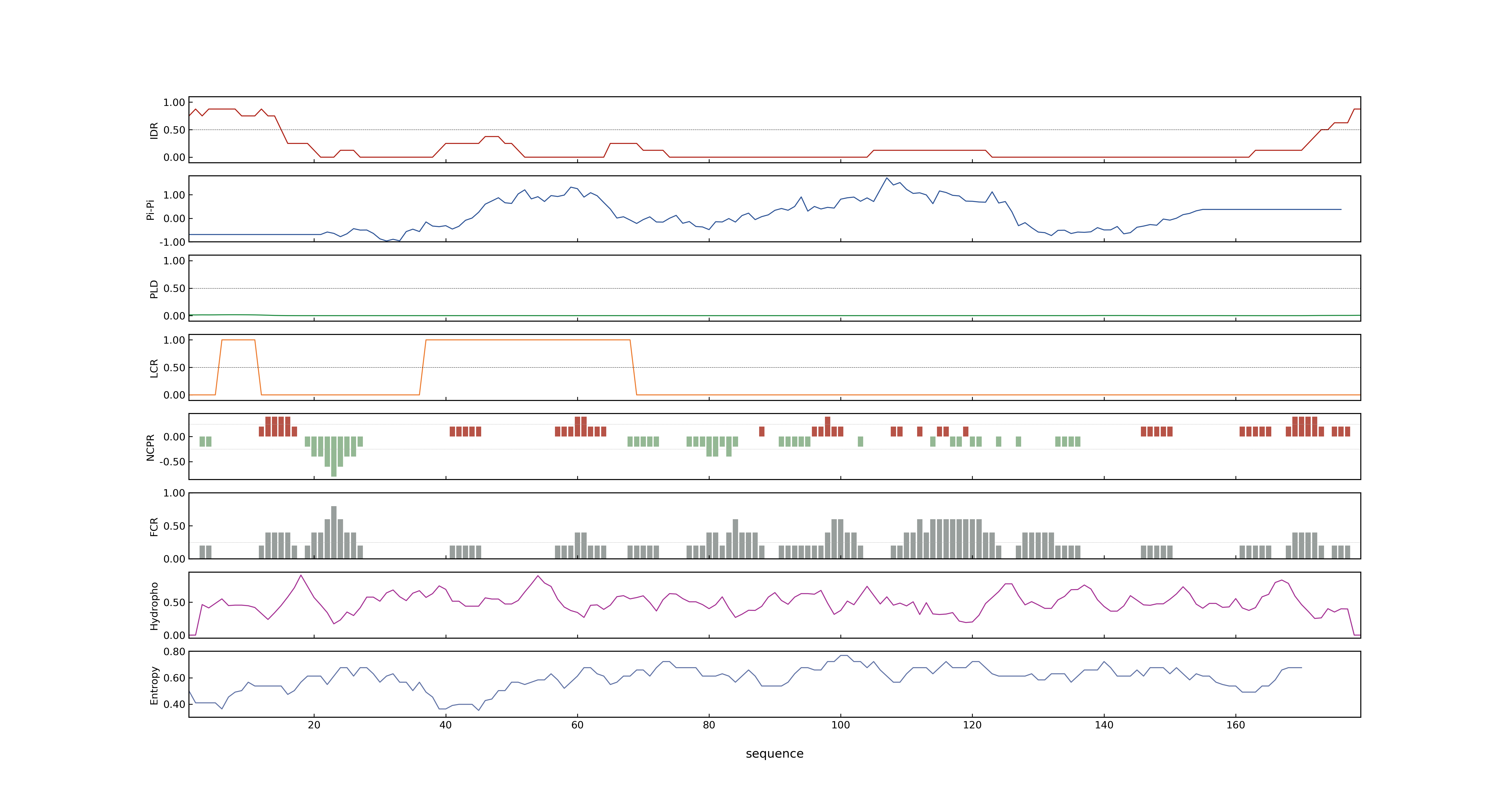
Task: Click the 0.60 tick of Entropy axis
Action: point(174,678)
